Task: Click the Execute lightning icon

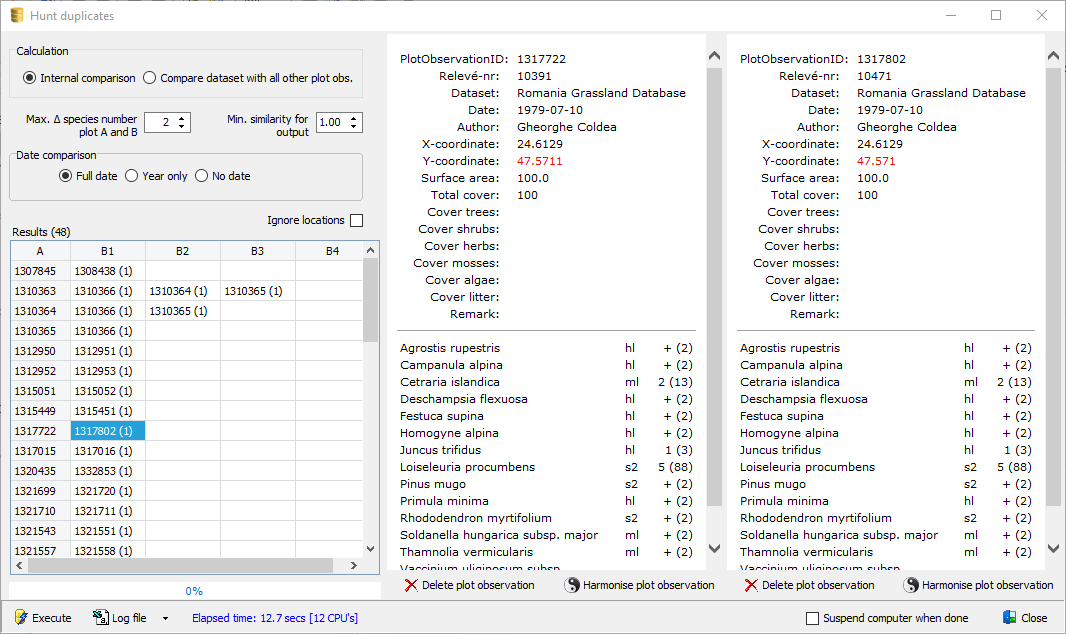Action: point(21,618)
